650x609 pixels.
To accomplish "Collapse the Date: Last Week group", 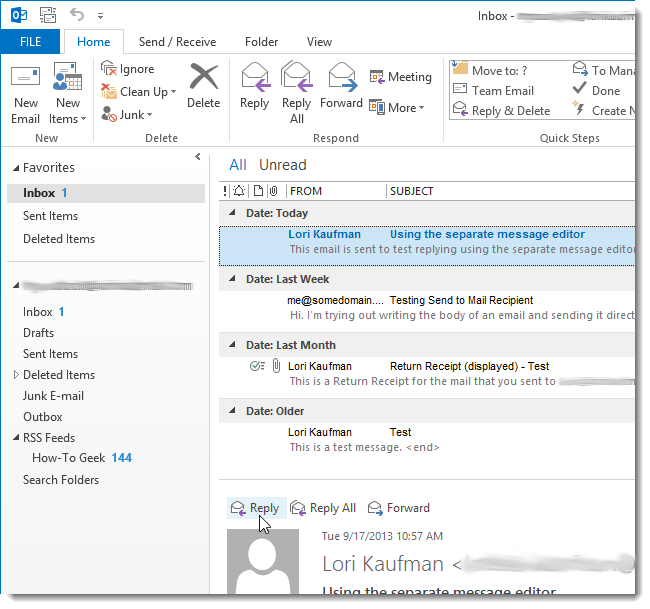I will (233, 279).
